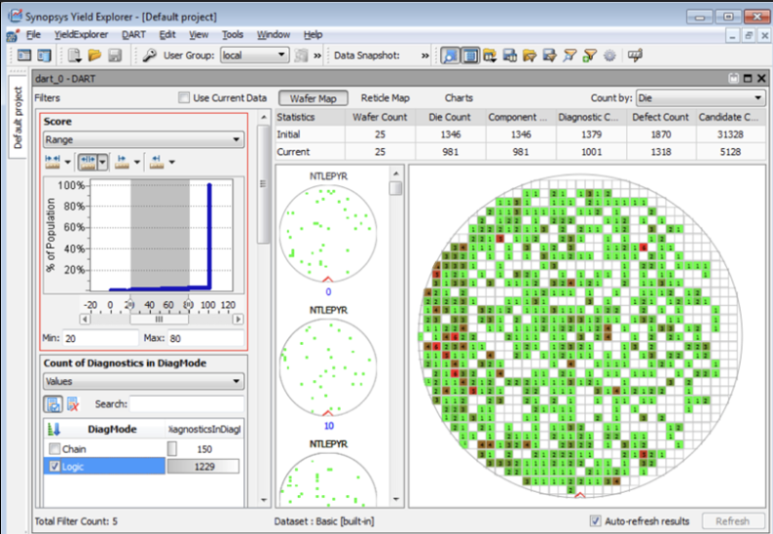
Task: Select the first NTLEPYR wafer thumbnail labeled 0
Action: pos(328,234)
